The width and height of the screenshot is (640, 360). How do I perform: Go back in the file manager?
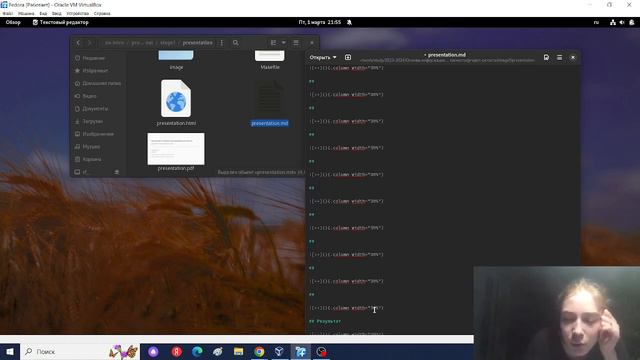tap(78, 42)
